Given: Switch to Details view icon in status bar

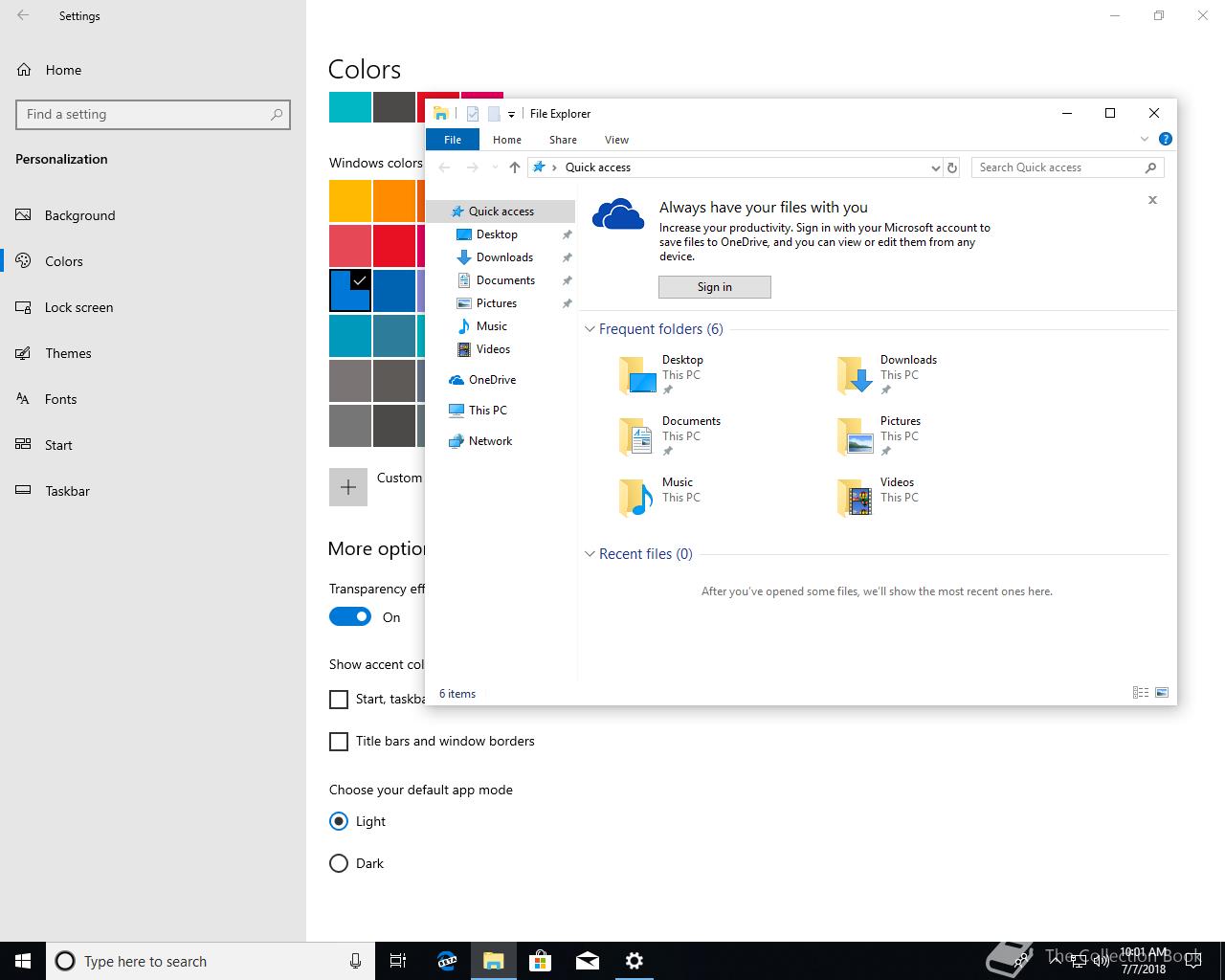Looking at the screenshot, I should click(1141, 693).
